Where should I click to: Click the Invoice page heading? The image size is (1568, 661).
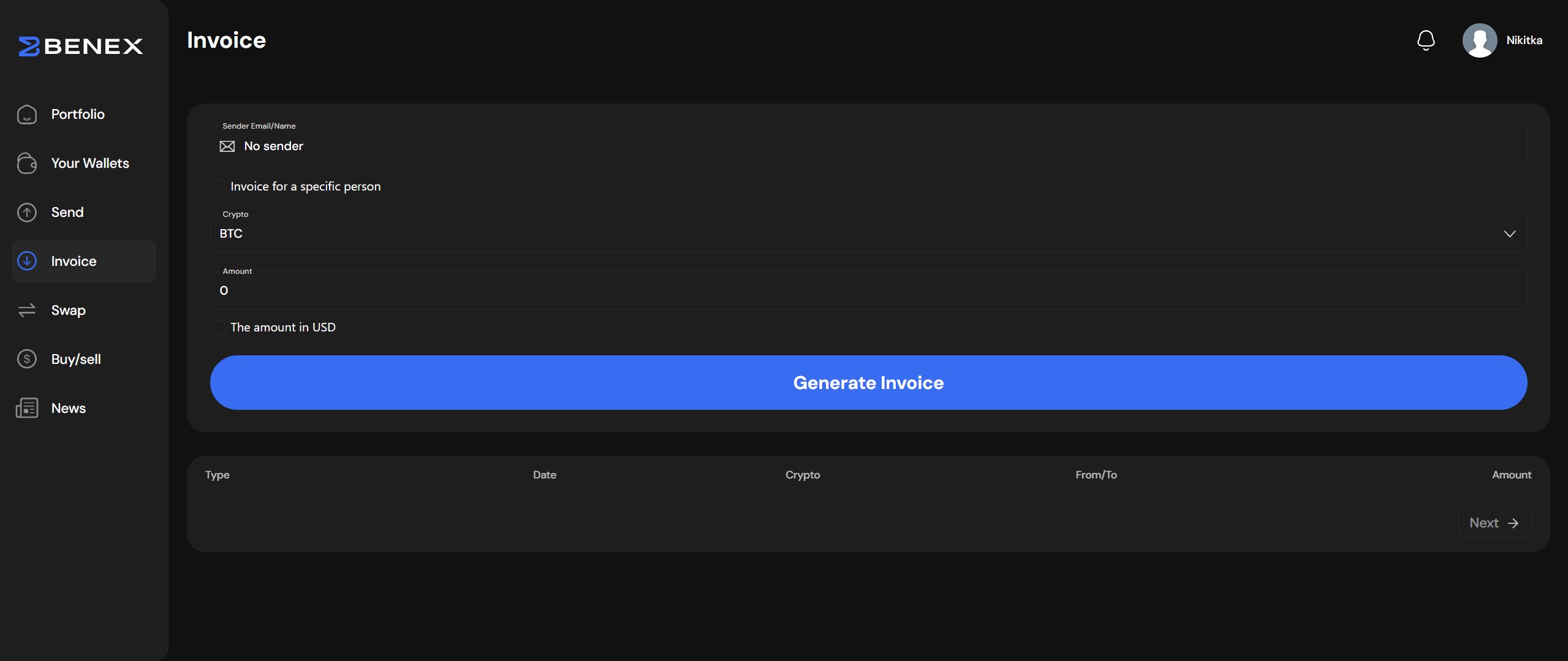(x=226, y=40)
